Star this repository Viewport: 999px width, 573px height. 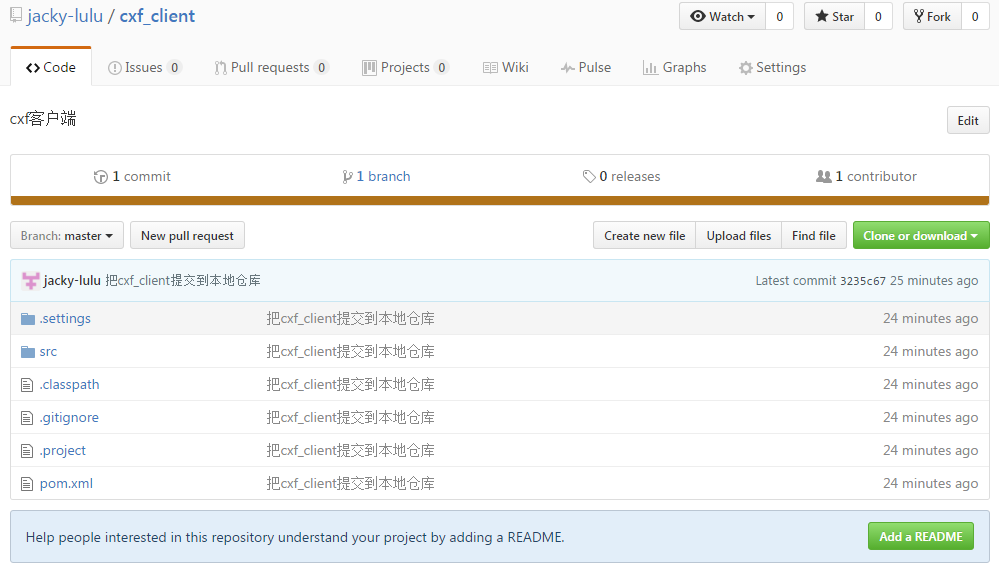click(834, 17)
